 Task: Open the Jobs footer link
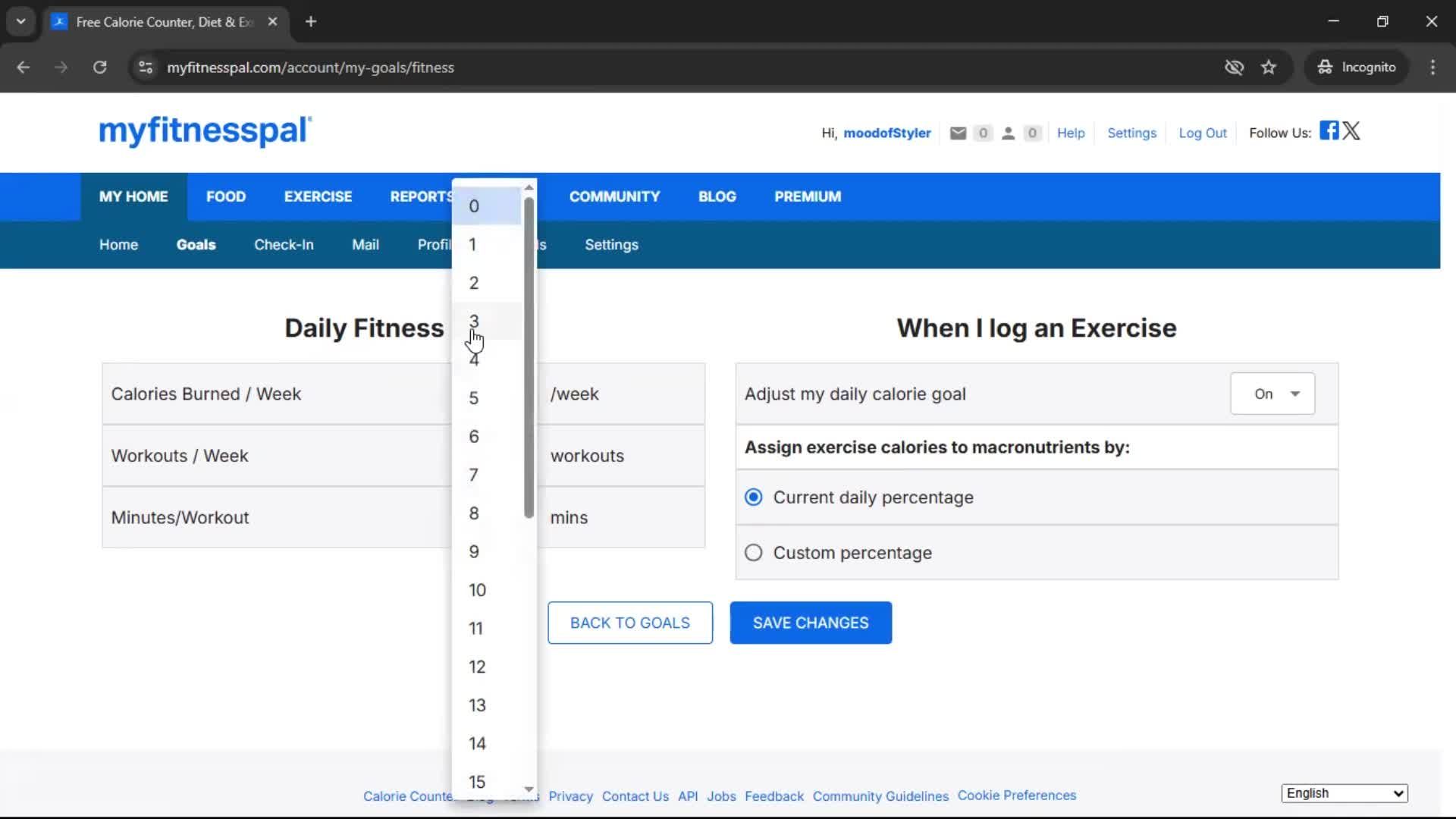point(721,796)
